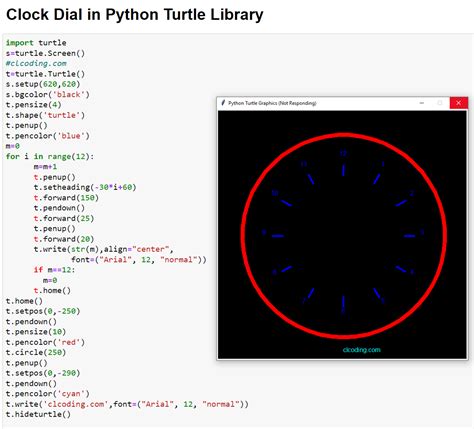
Task: Click the "import turtle" code line
Action: 36,43
